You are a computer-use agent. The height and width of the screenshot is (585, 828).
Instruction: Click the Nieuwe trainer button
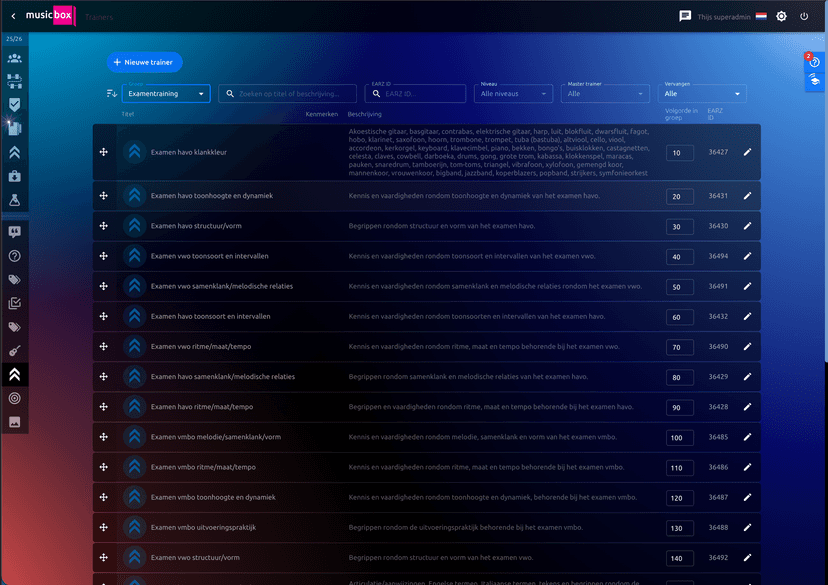tap(145, 62)
